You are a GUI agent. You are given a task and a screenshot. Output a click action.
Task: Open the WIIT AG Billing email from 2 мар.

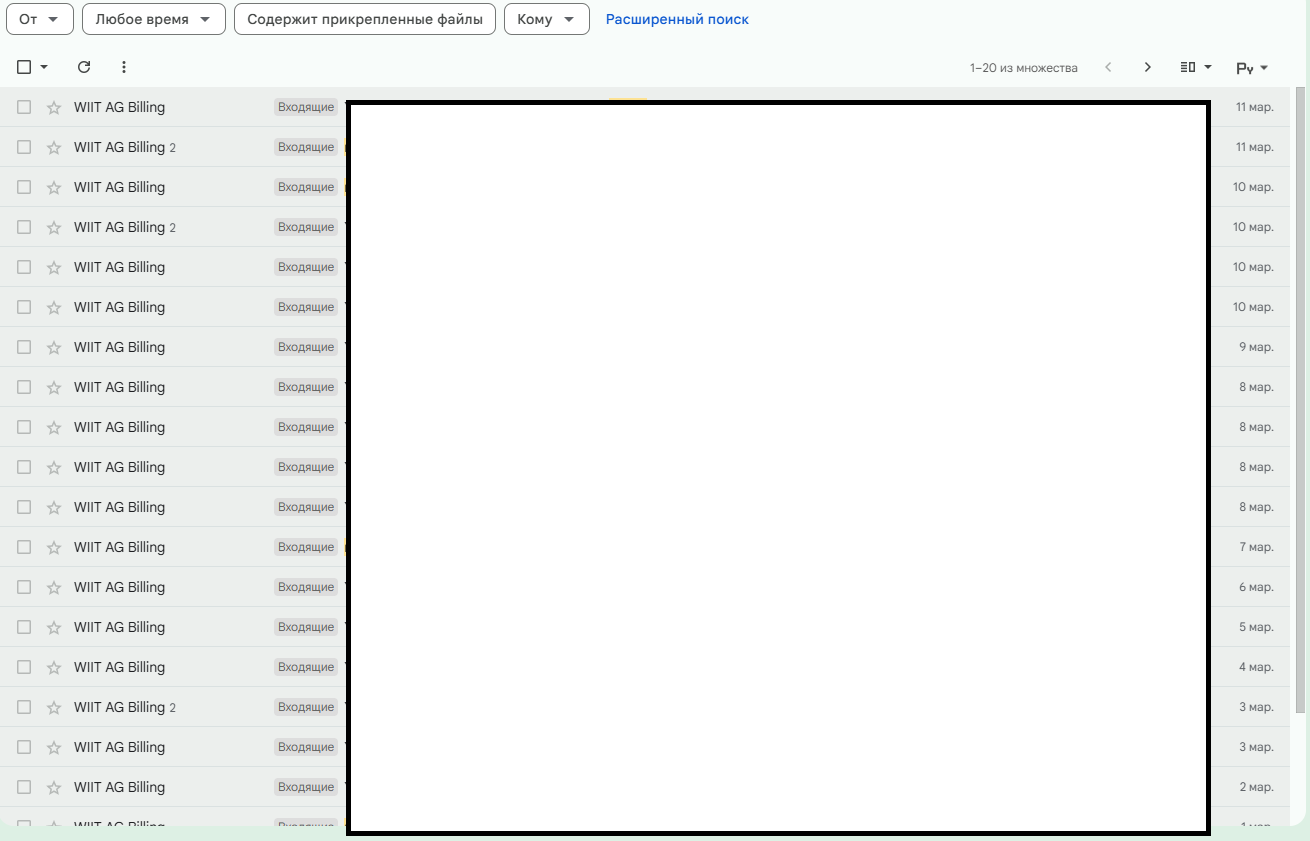[x=644, y=787]
